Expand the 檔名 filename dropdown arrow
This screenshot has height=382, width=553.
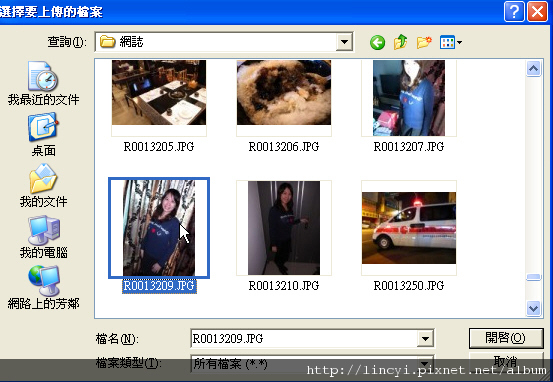pyautogui.click(x=425, y=339)
